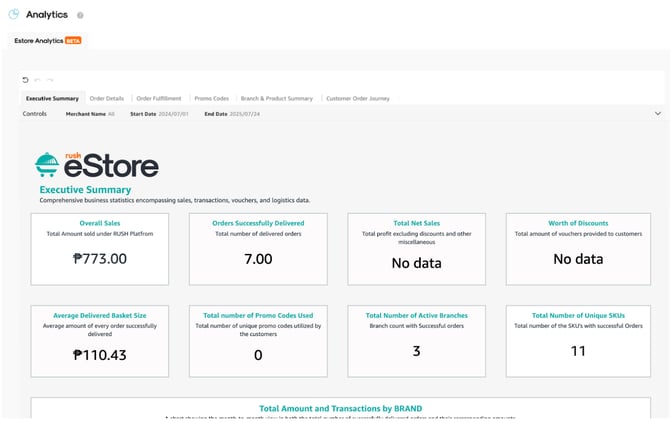670x422 pixels.
Task: Click Average Delivered Basket Size title
Action: pos(100,315)
